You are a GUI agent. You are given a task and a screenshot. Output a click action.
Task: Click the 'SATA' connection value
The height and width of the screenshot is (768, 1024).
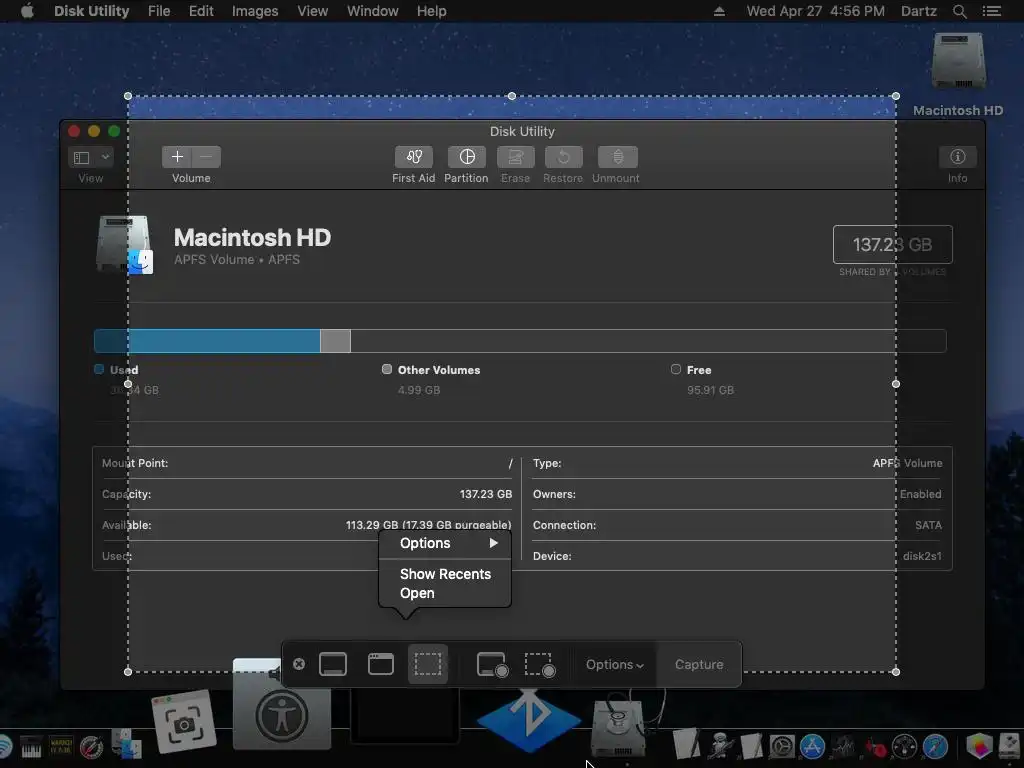[928, 525]
